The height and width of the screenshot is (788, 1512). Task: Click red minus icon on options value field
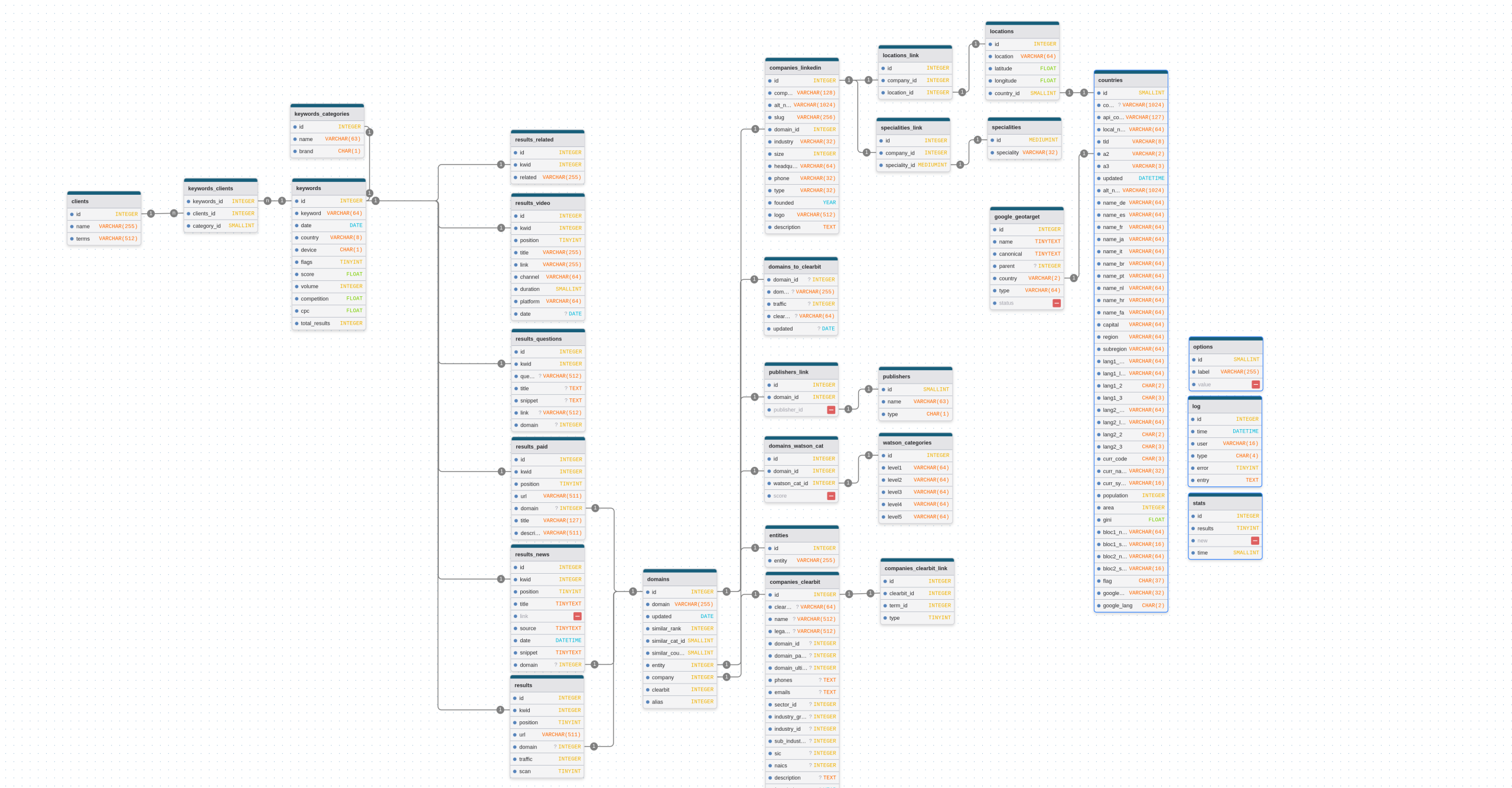point(1256,384)
